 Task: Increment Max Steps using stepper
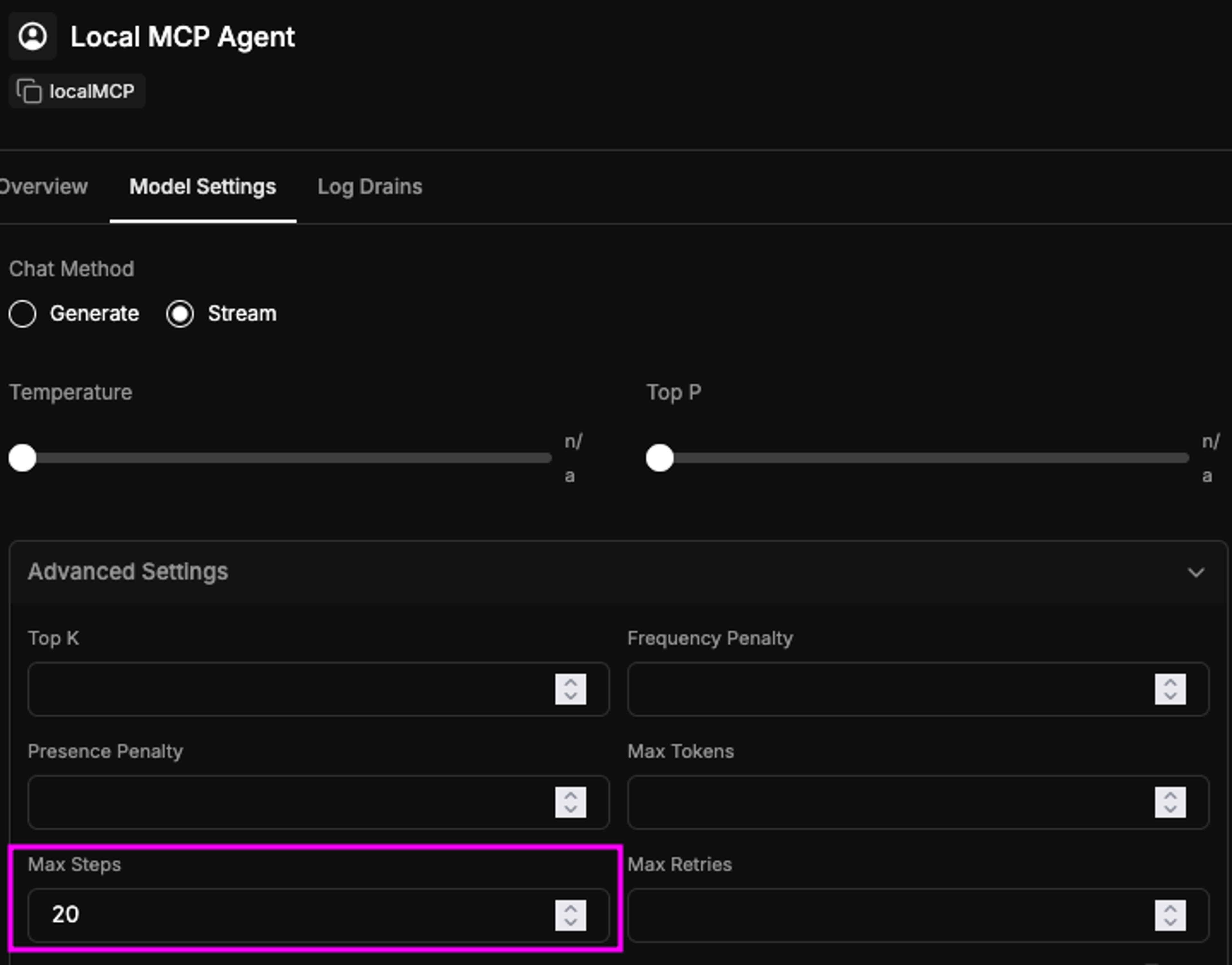[570, 908]
